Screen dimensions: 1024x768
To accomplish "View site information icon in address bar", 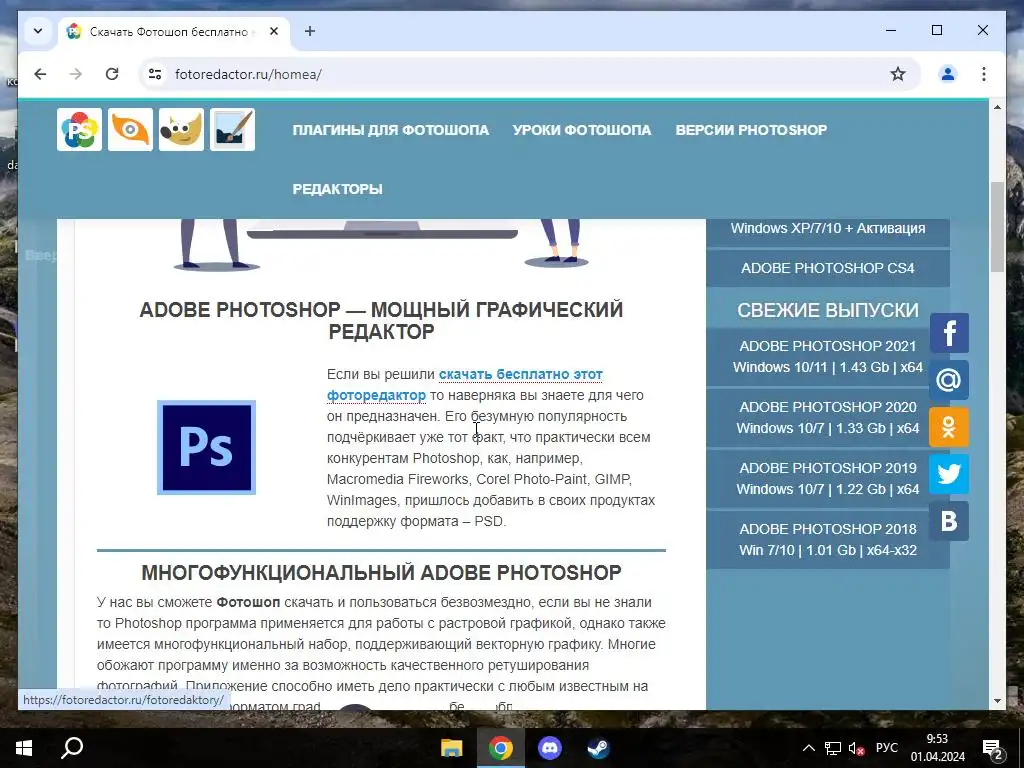I will 155,74.
